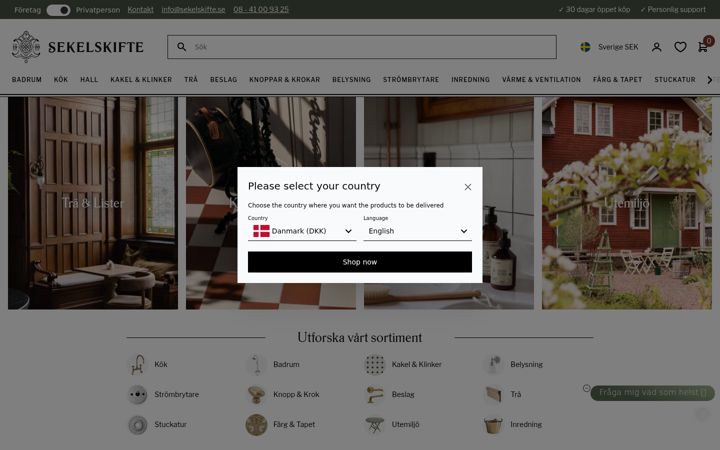Click the Badrum category text link
Image resolution: width=720 pixels, height=450 pixels.
pos(286,365)
